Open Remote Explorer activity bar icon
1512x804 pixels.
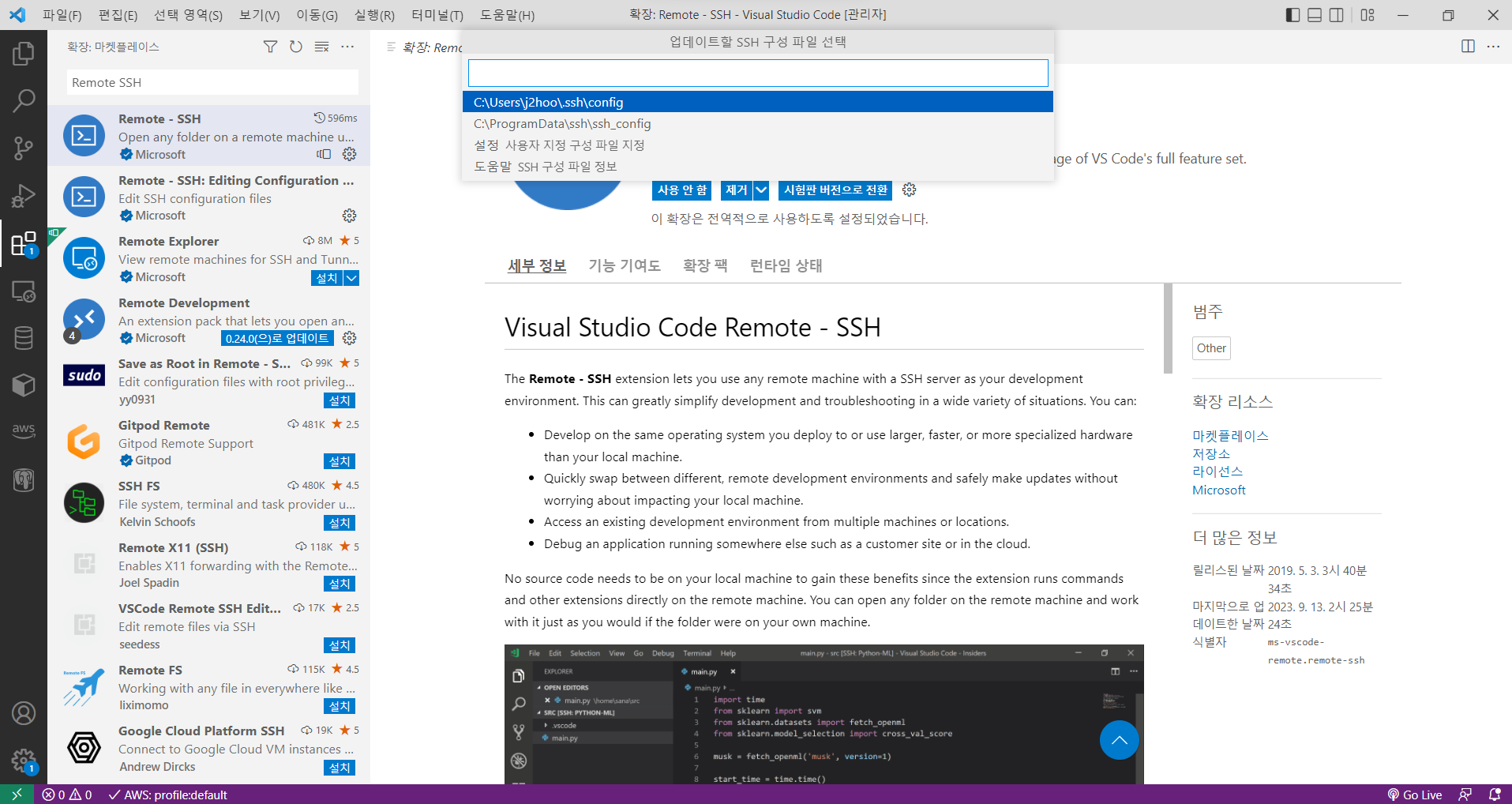24,291
